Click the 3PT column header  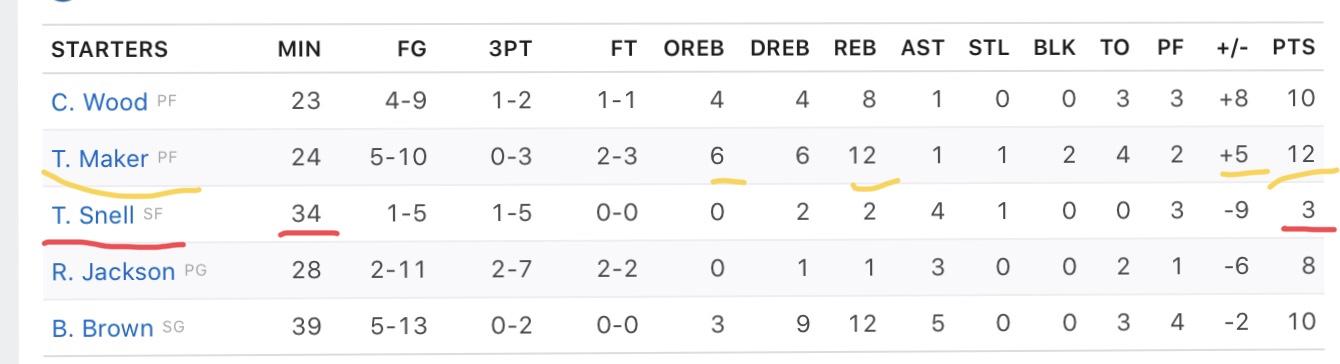coord(510,50)
